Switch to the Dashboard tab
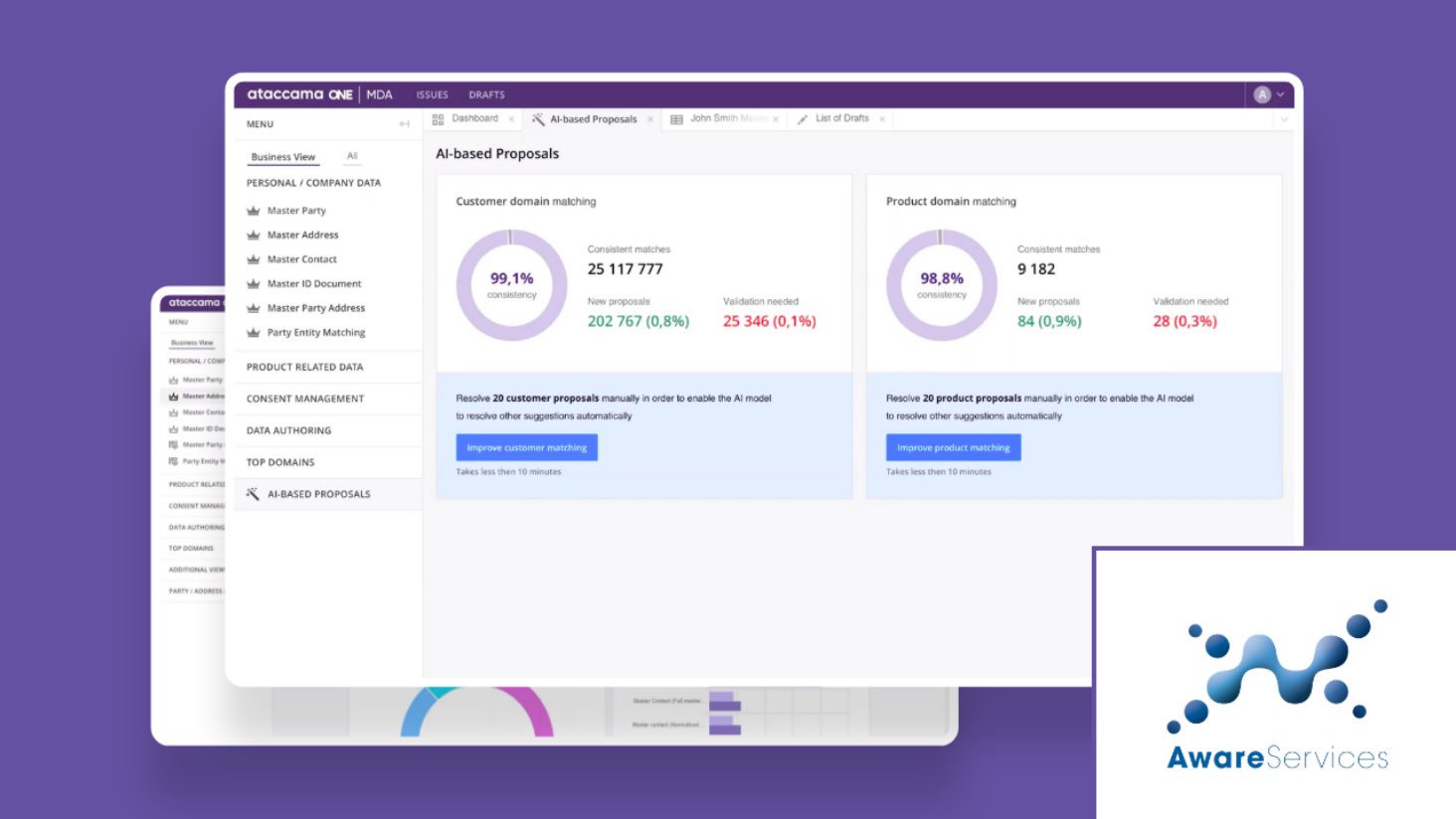The height and width of the screenshot is (819, 1456). click(475, 118)
